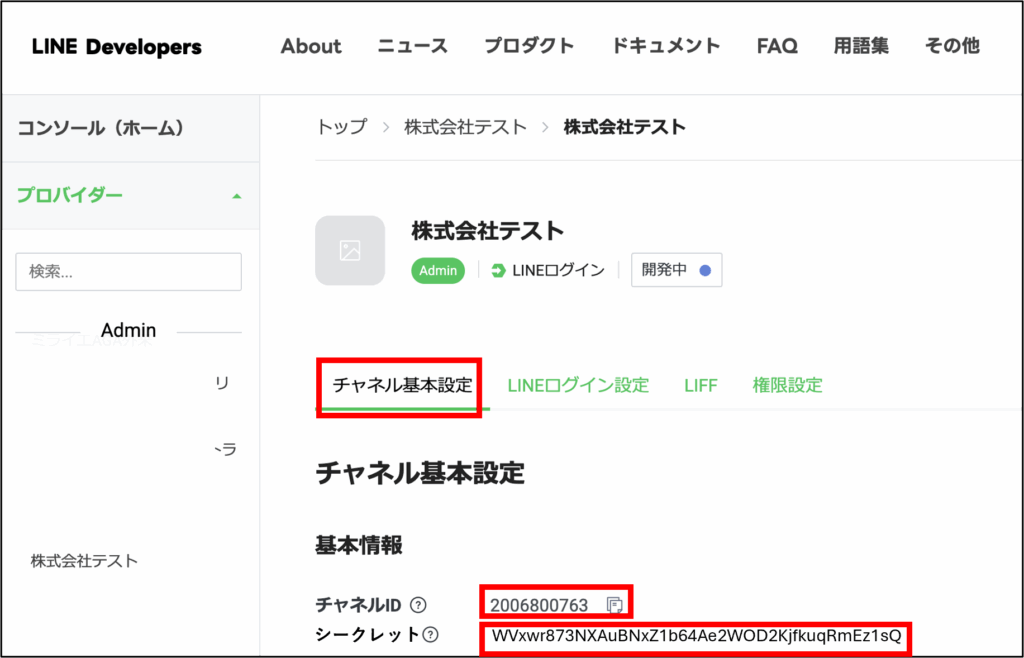Copy the channel ID with the copy icon
This screenshot has height=658, width=1024.
615,605
